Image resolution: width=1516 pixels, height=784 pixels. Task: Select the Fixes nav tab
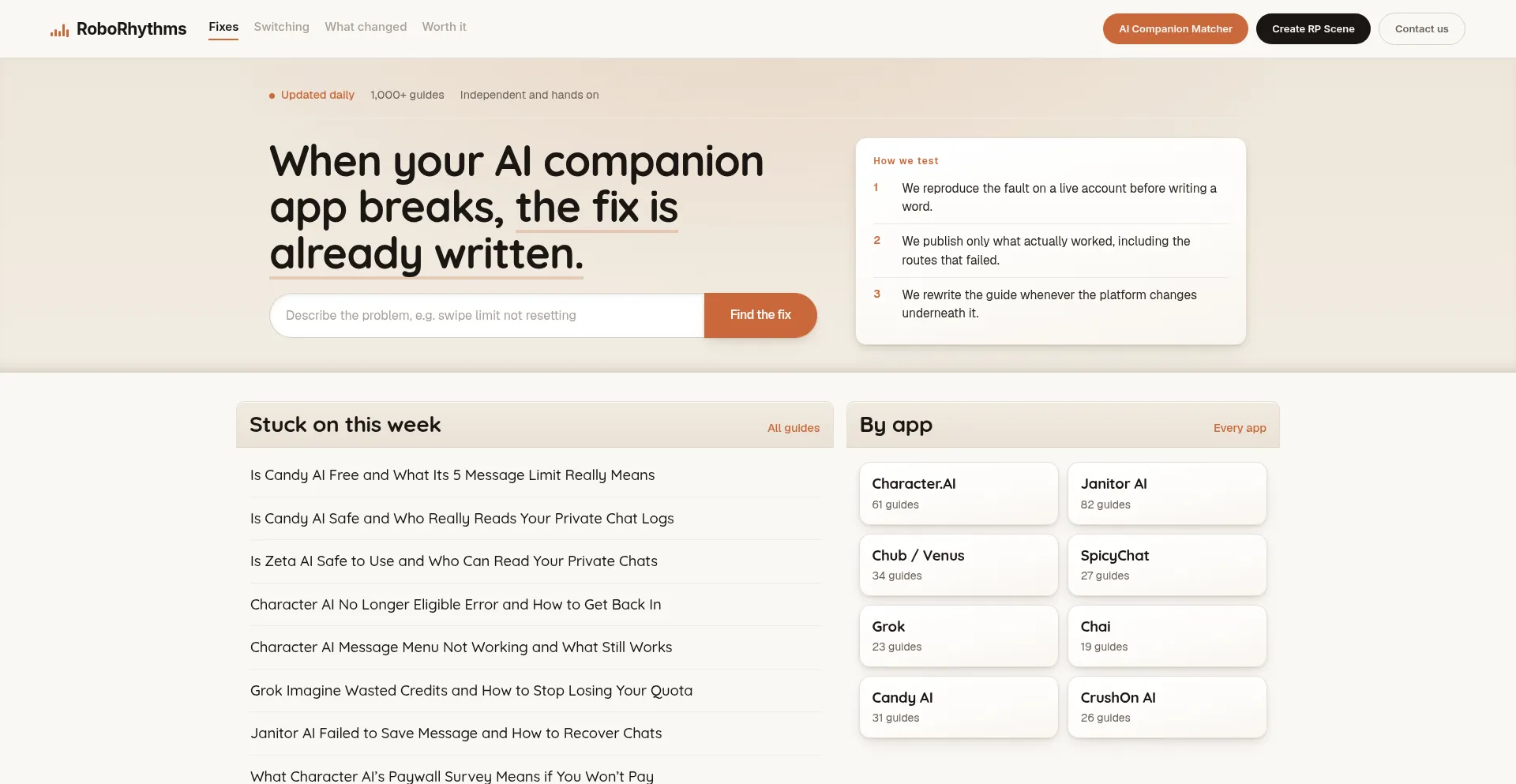223,27
